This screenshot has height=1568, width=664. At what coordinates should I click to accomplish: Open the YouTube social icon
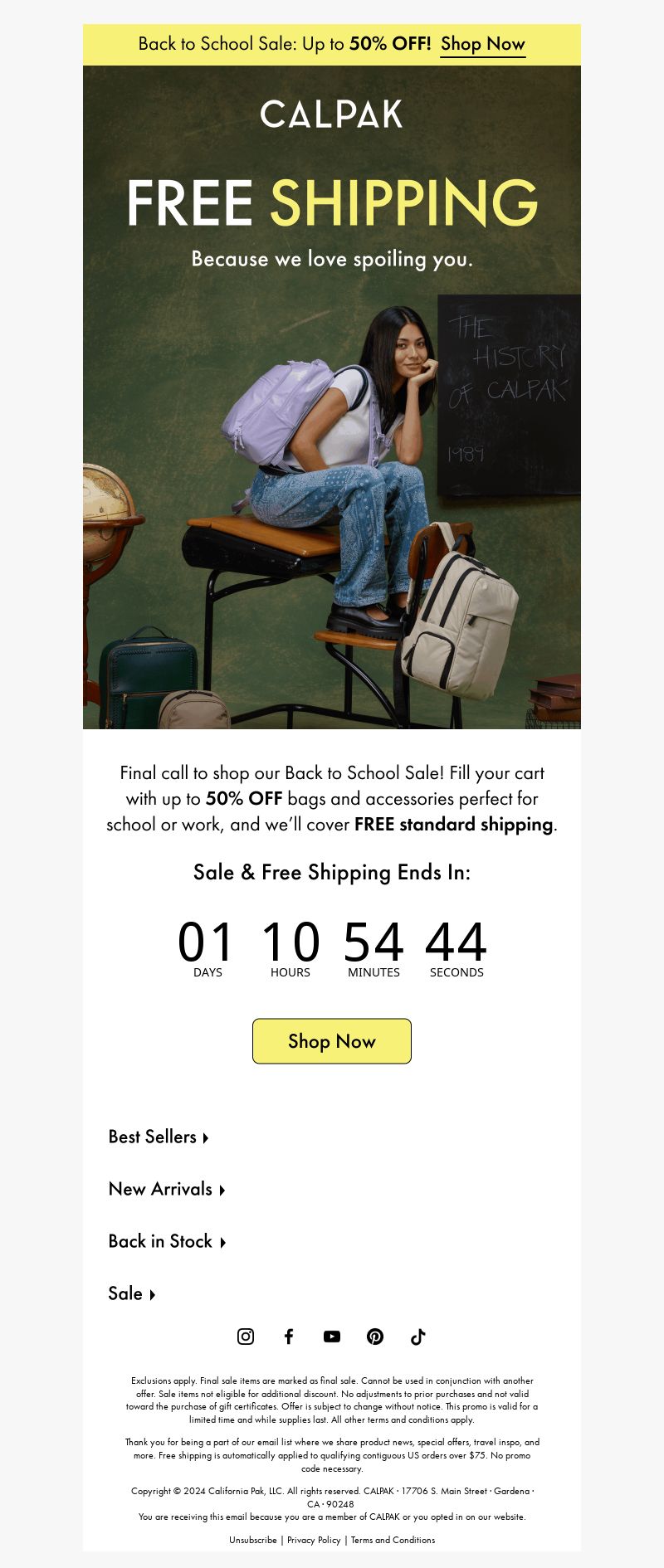[x=332, y=1337]
